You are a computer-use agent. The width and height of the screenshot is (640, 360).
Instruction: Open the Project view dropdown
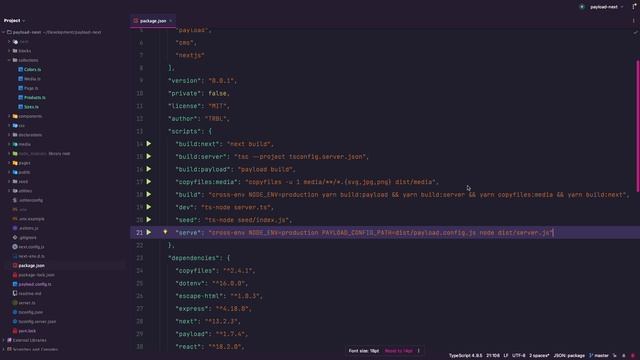click(15, 20)
